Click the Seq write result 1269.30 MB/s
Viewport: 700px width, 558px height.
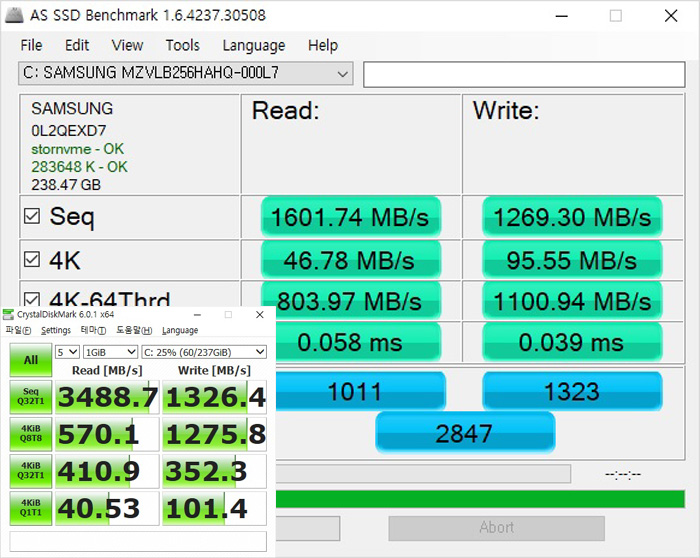[572, 217]
